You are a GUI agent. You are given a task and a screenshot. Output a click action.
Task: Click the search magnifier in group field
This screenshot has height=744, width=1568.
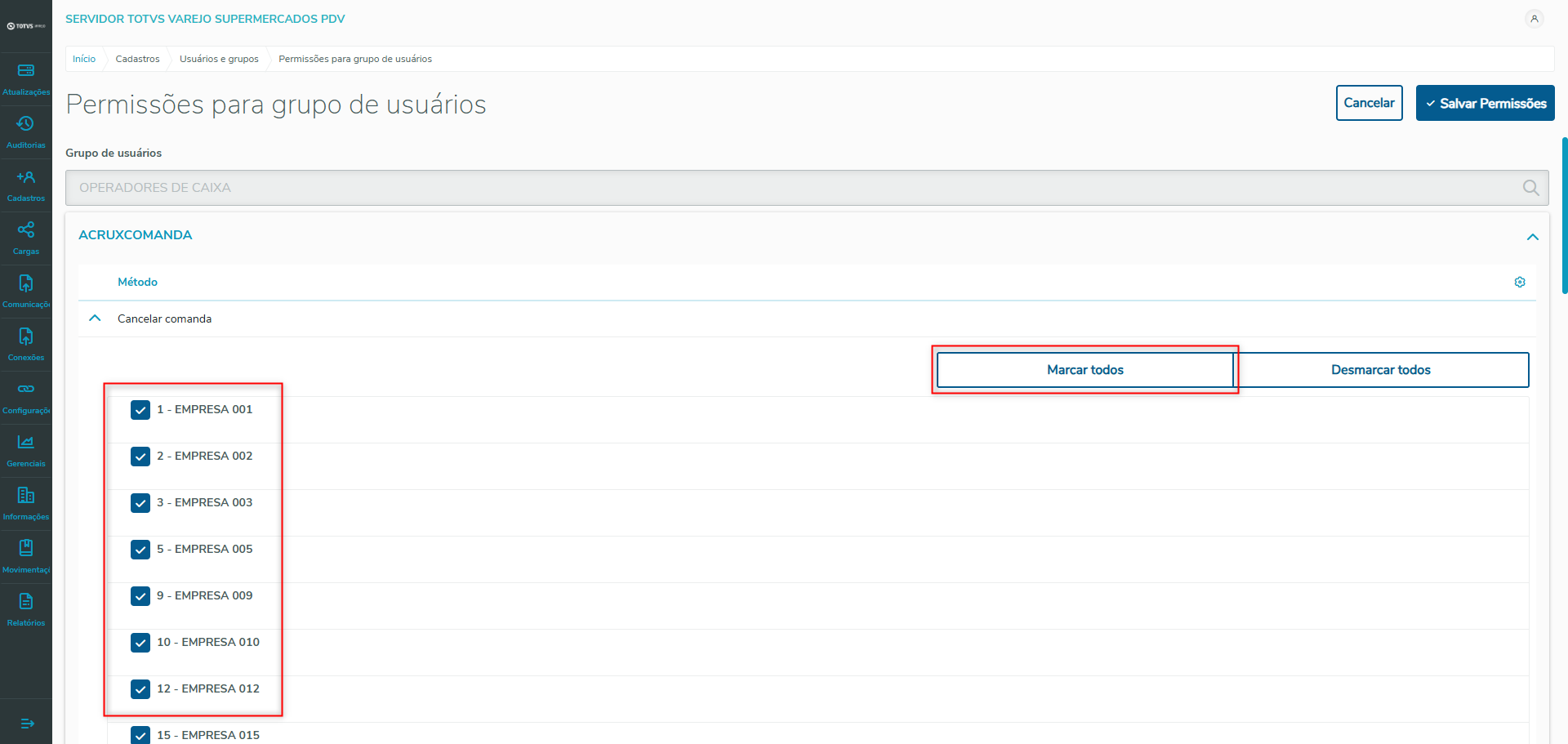tap(1531, 188)
